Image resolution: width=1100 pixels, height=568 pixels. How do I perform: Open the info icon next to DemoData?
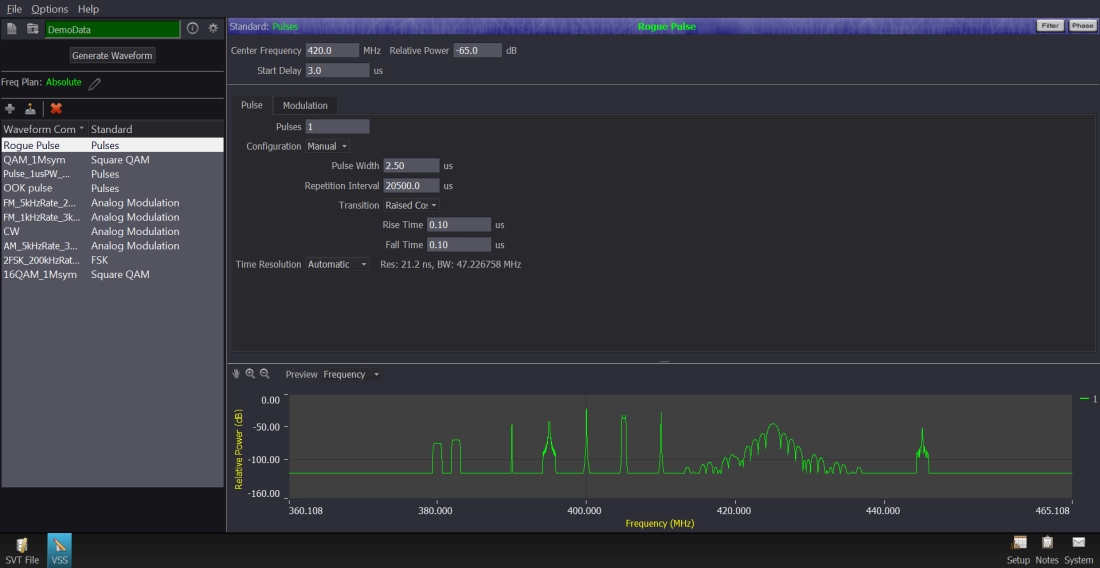click(193, 29)
